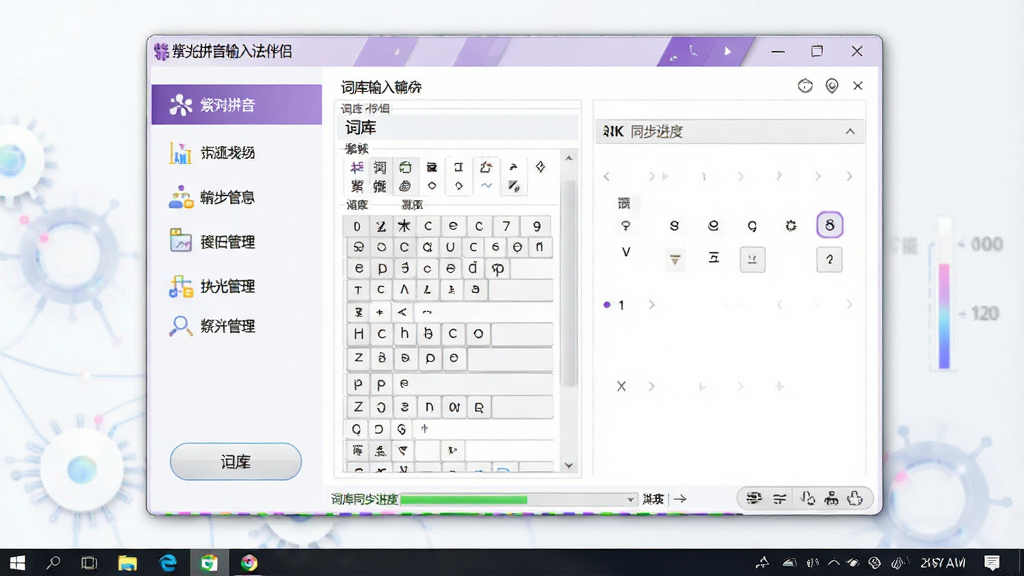This screenshot has height=576, width=1024.
Task: Expand the row labeled 1 with its chevron
Action: [x=652, y=305]
